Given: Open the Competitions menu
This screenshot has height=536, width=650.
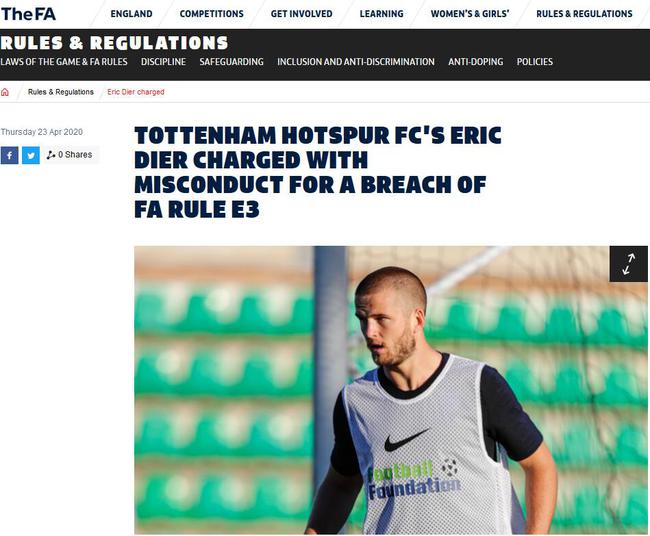Looking at the screenshot, I should click(211, 14).
